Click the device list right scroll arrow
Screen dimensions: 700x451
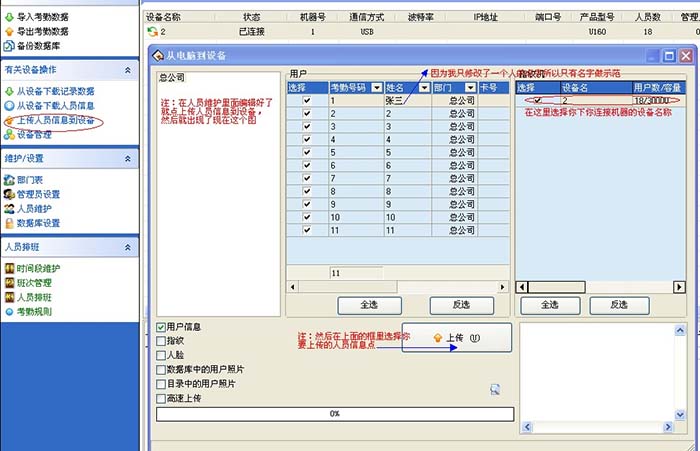coord(679,287)
